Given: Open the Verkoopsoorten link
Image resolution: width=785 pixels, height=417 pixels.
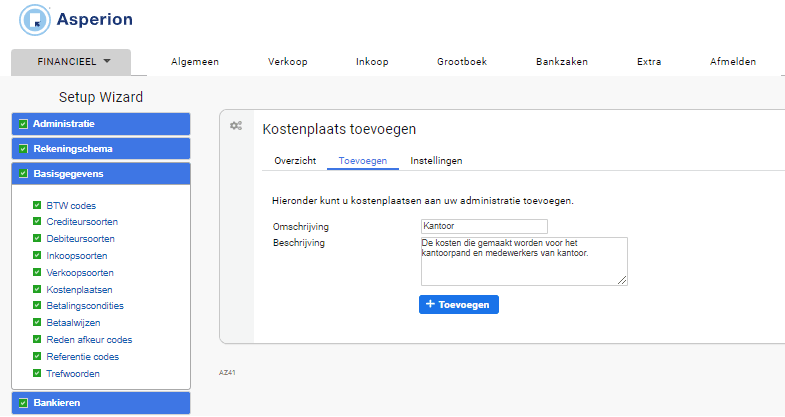Looking at the screenshot, I should (x=80, y=273).
